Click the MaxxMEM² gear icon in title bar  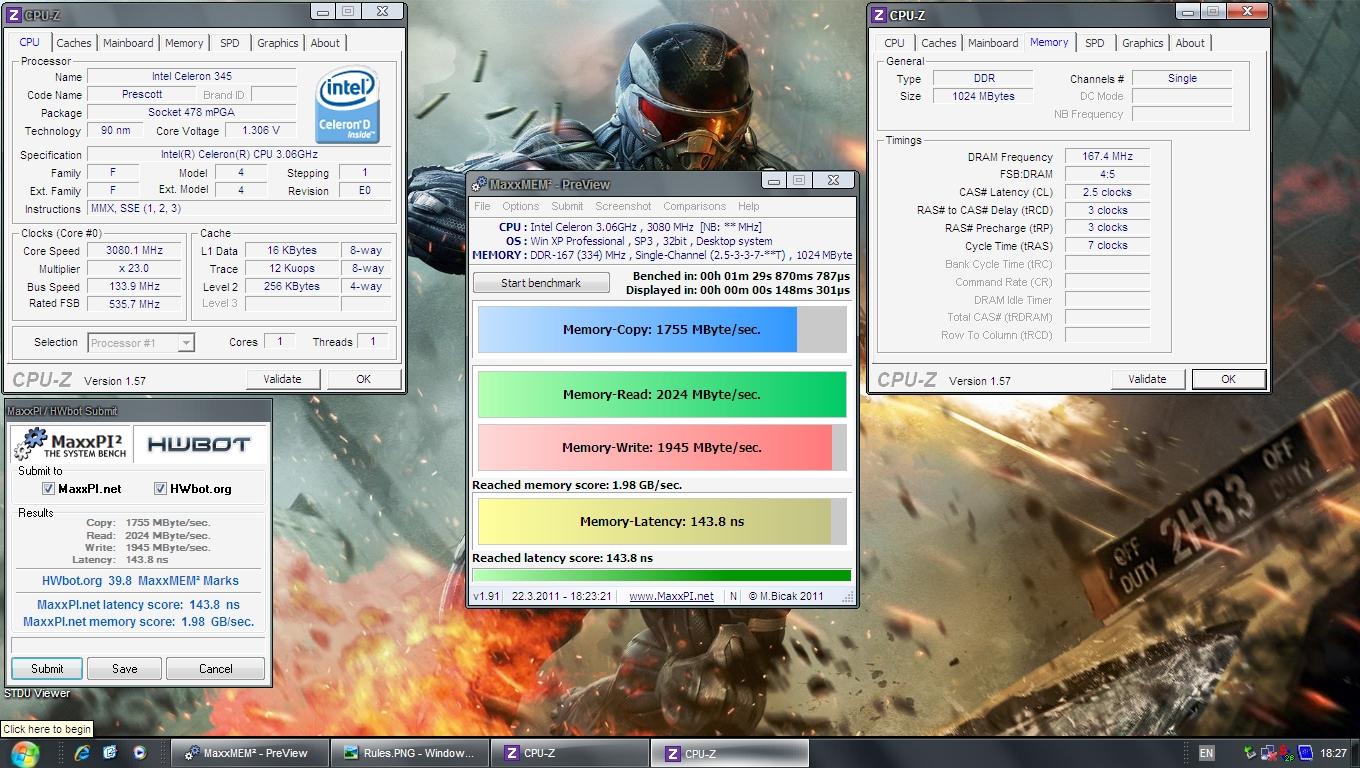point(480,184)
